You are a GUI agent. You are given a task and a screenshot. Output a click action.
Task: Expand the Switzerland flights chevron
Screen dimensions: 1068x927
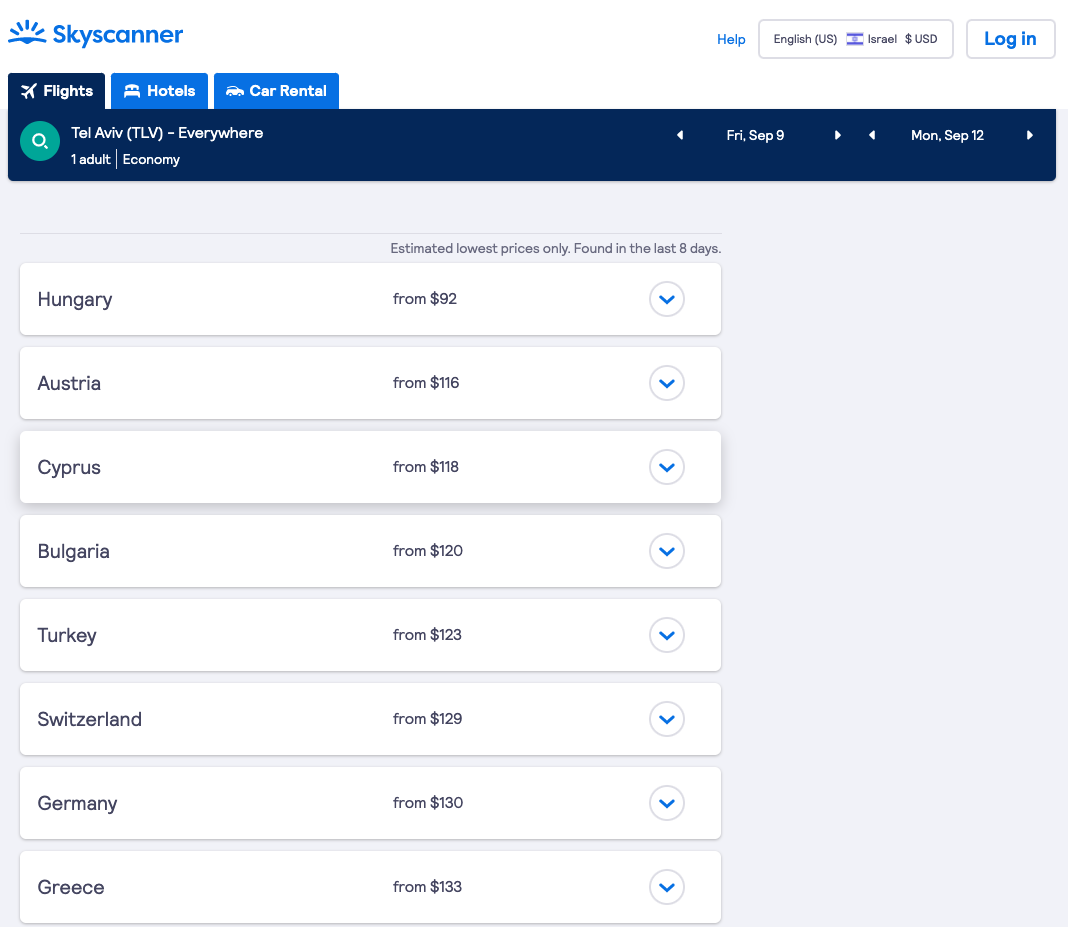coord(667,719)
